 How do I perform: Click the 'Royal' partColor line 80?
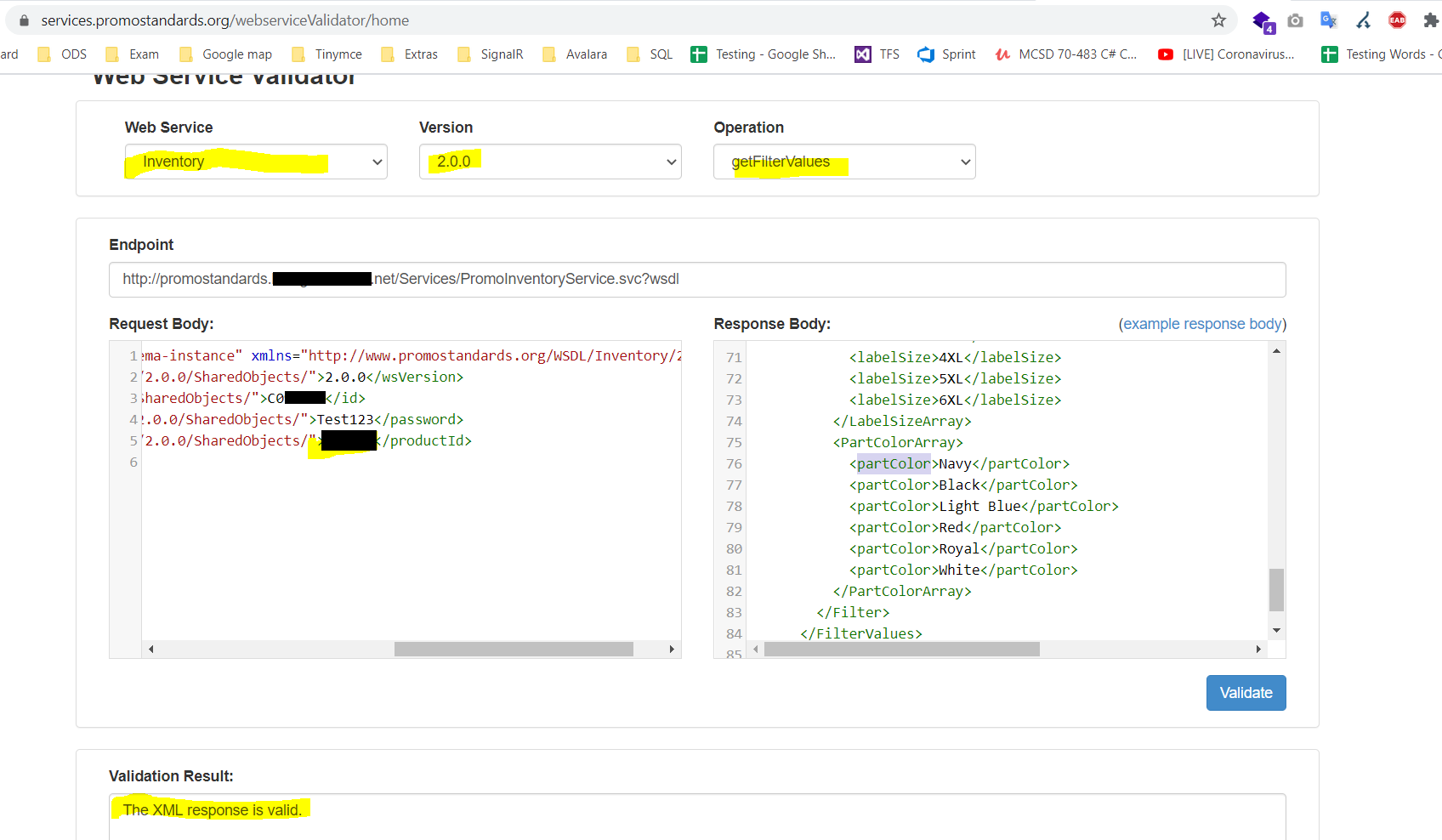[x=963, y=549]
